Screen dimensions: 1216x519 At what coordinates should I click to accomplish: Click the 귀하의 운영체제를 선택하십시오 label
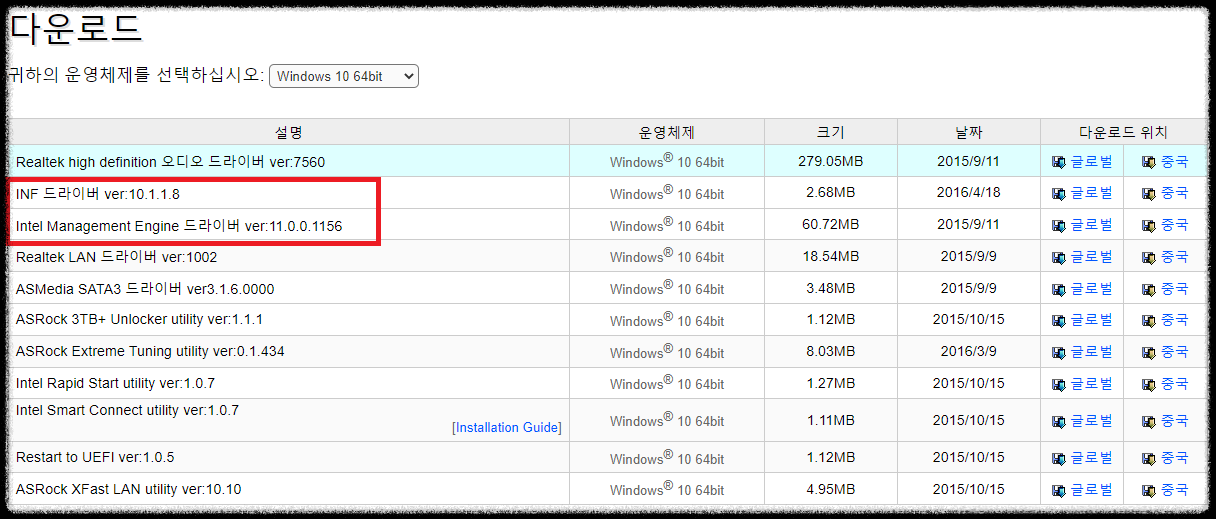(136, 76)
